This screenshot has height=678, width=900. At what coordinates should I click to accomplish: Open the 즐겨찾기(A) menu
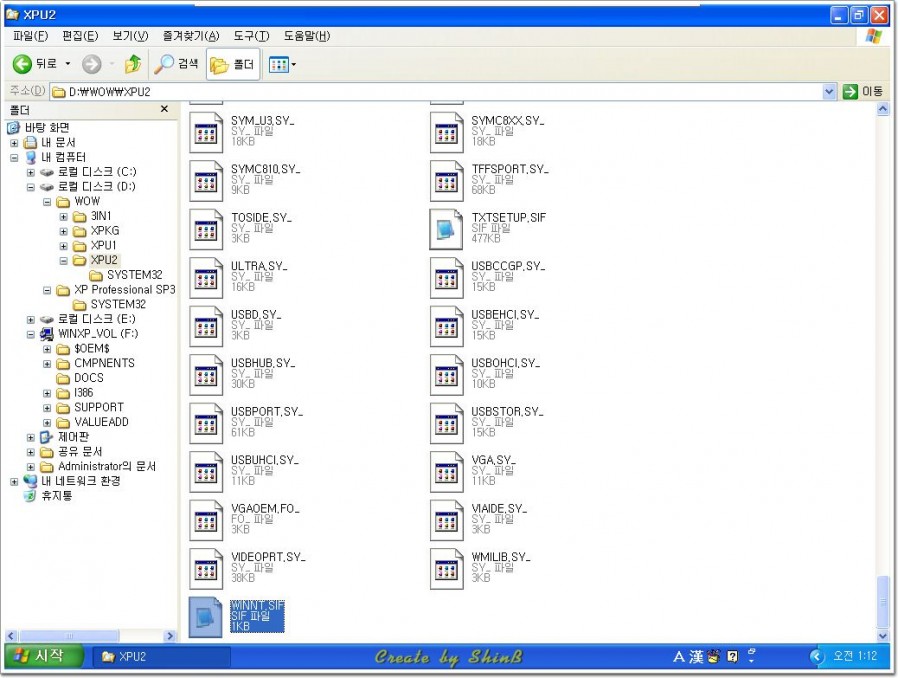(x=191, y=36)
